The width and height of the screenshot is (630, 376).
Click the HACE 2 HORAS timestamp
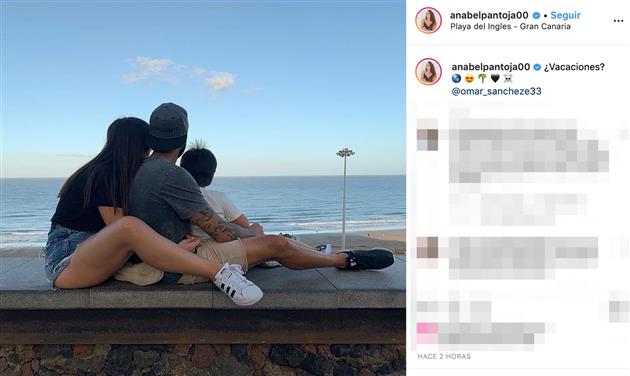[x=444, y=356]
